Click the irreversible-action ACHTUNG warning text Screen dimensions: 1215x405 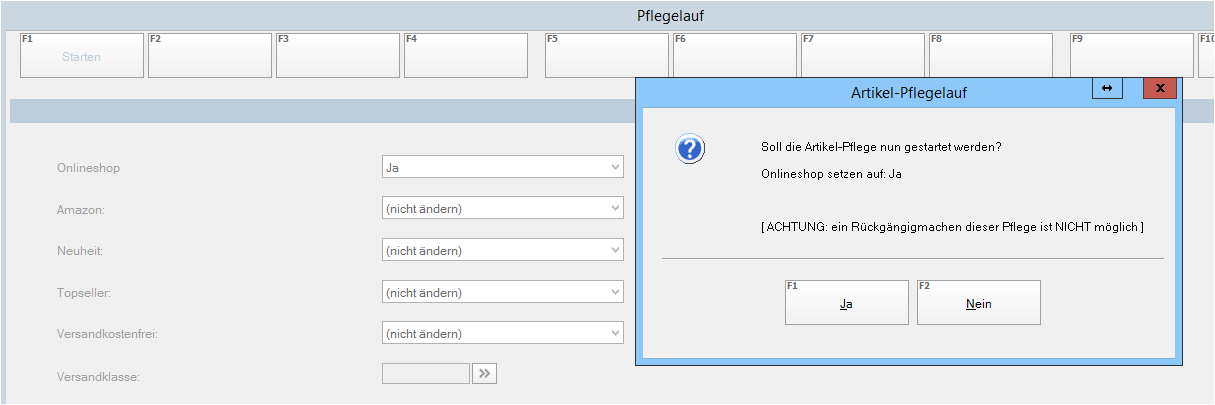[x=952, y=227]
